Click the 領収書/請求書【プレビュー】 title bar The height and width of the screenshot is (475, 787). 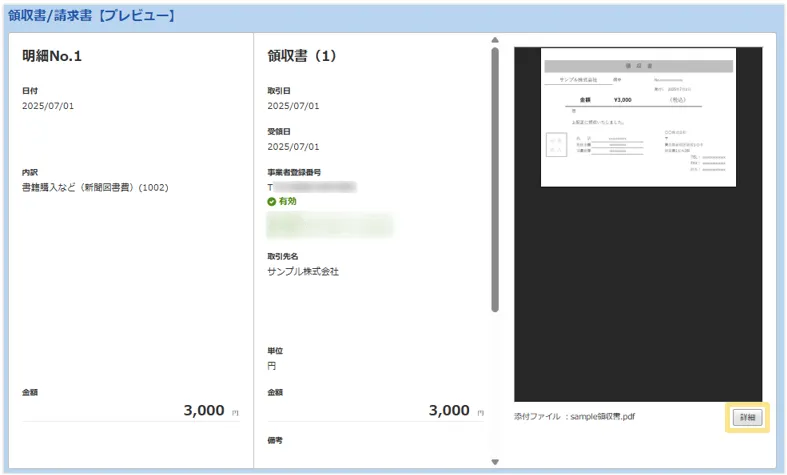click(x=92, y=16)
